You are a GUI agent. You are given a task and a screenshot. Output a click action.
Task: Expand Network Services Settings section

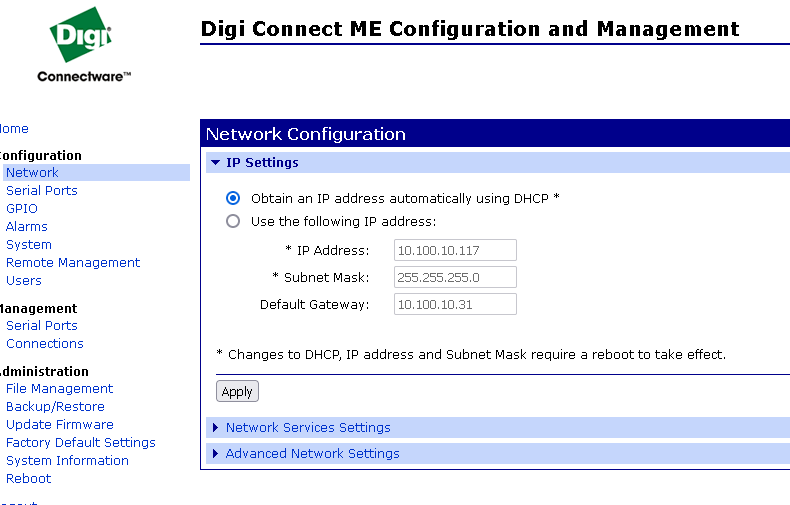click(x=308, y=427)
